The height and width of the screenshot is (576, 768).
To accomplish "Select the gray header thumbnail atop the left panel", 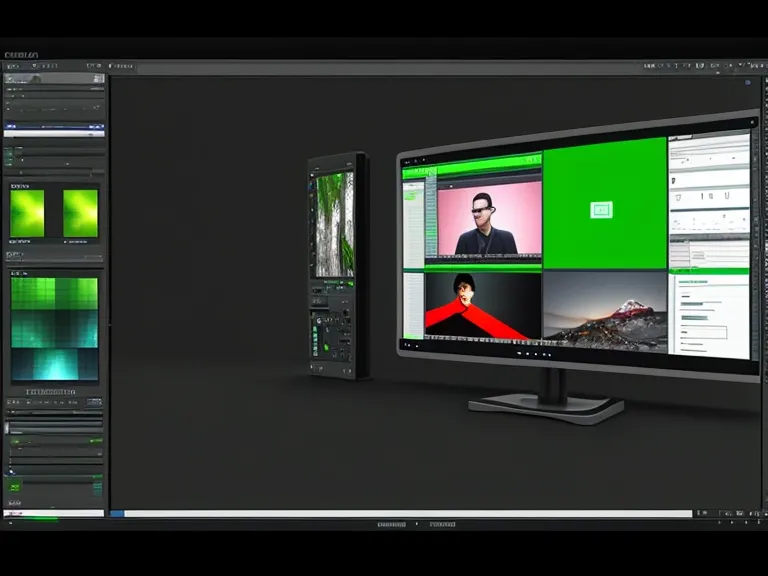I will [x=54, y=78].
